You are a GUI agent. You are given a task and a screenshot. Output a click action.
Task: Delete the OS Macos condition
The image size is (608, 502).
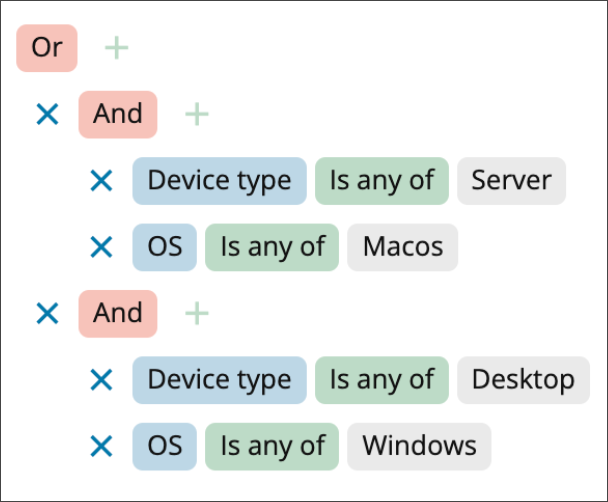click(101, 247)
